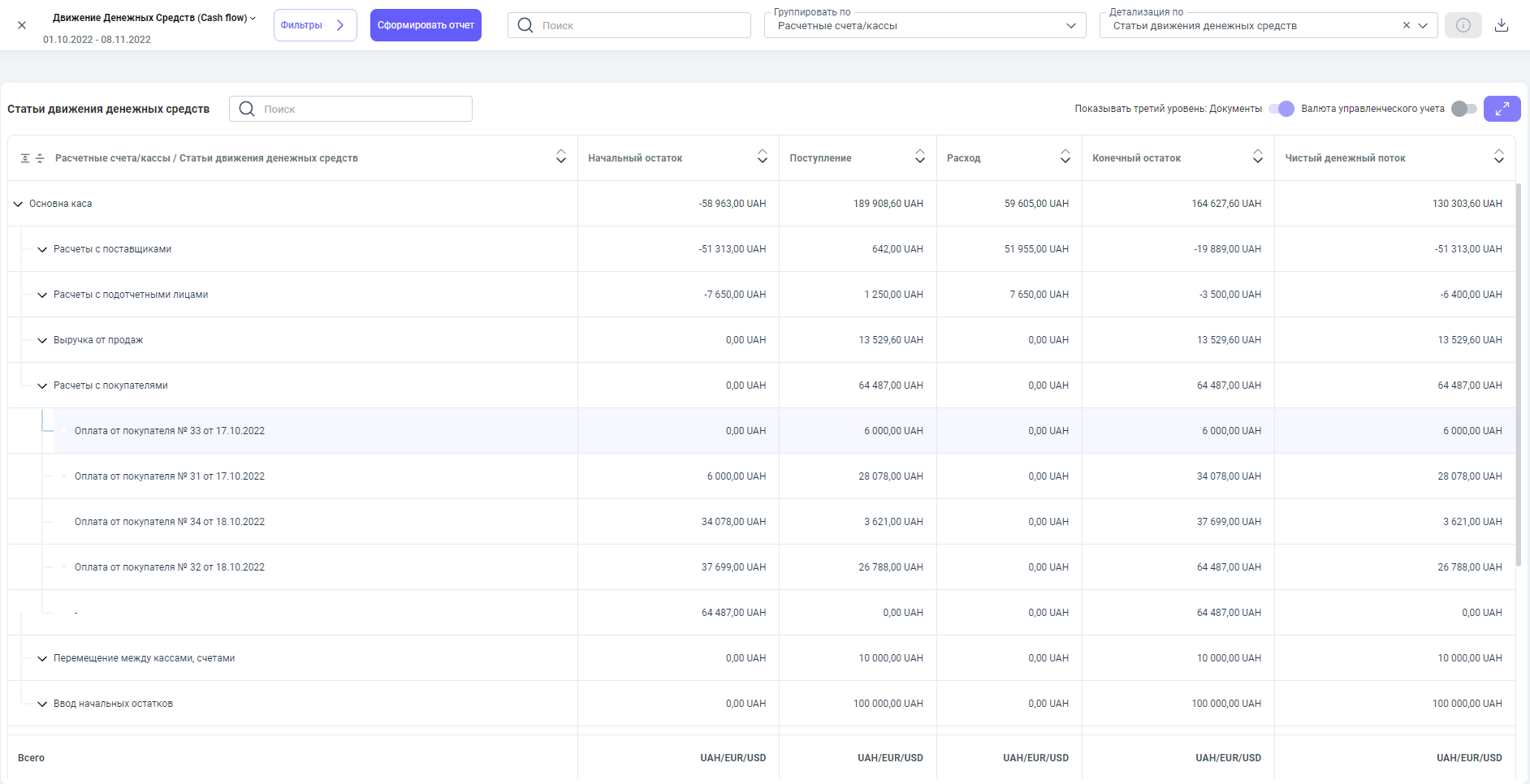
Task: Close the cash flow report with X
Action: click(x=22, y=25)
